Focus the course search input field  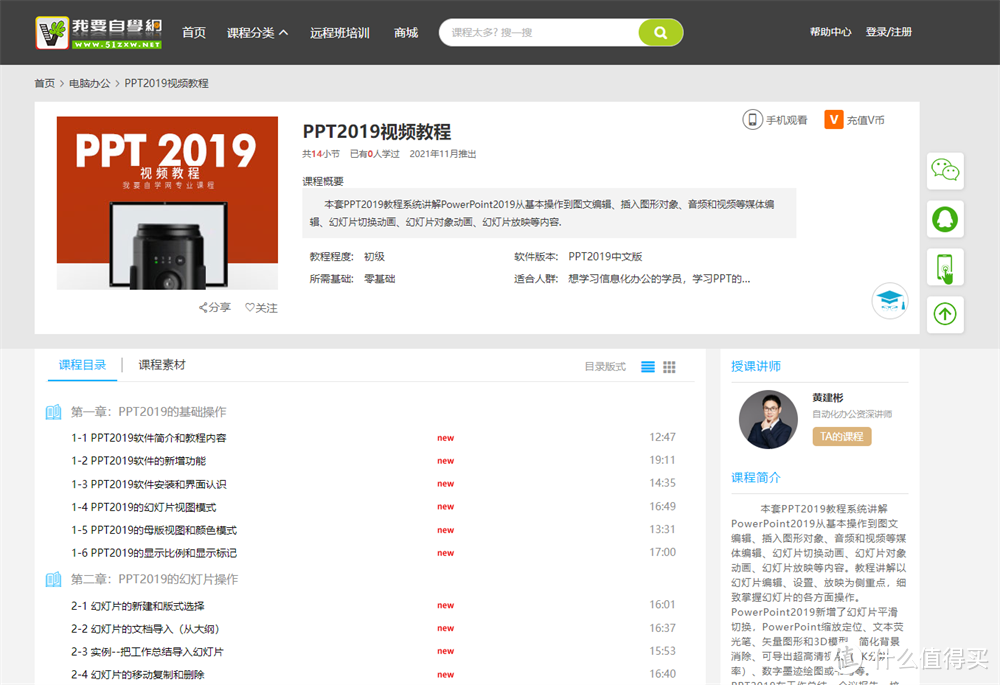(539, 33)
